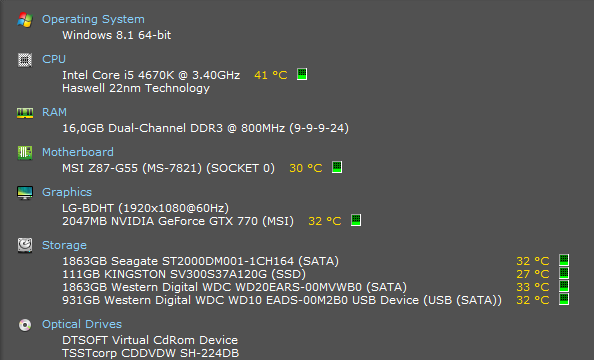Open the Storage section link
The width and height of the screenshot is (594, 360).
pos(64,245)
